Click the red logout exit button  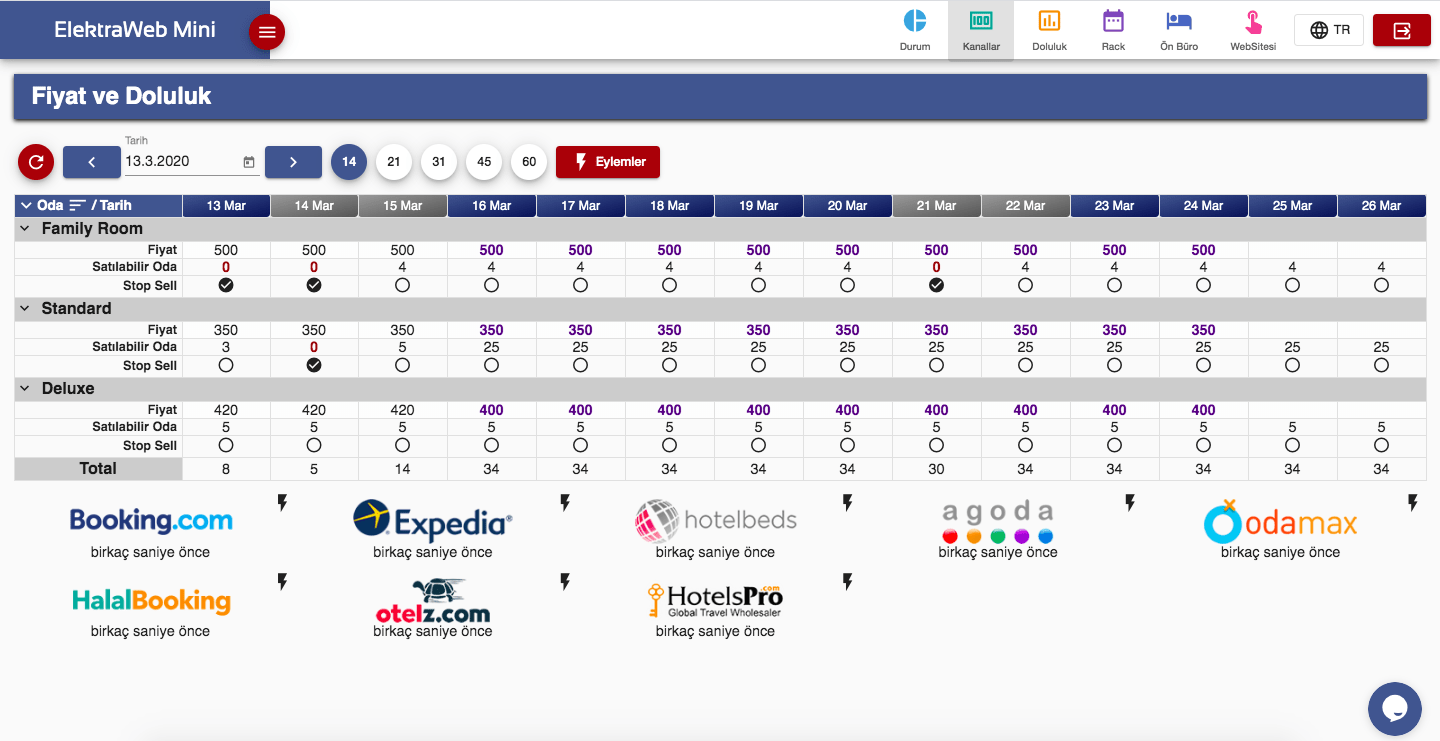coord(1402,30)
